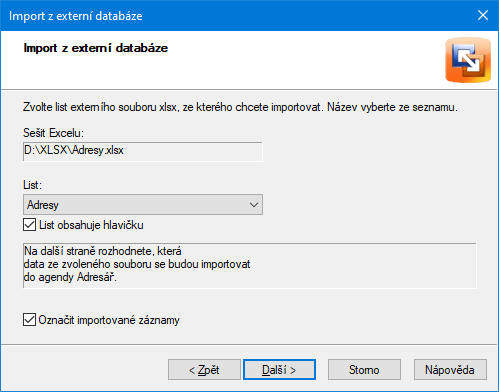Image resolution: width=499 pixels, height=392 pixels.
Task: Select the Adresy value in List combo box
Action: 43,205
